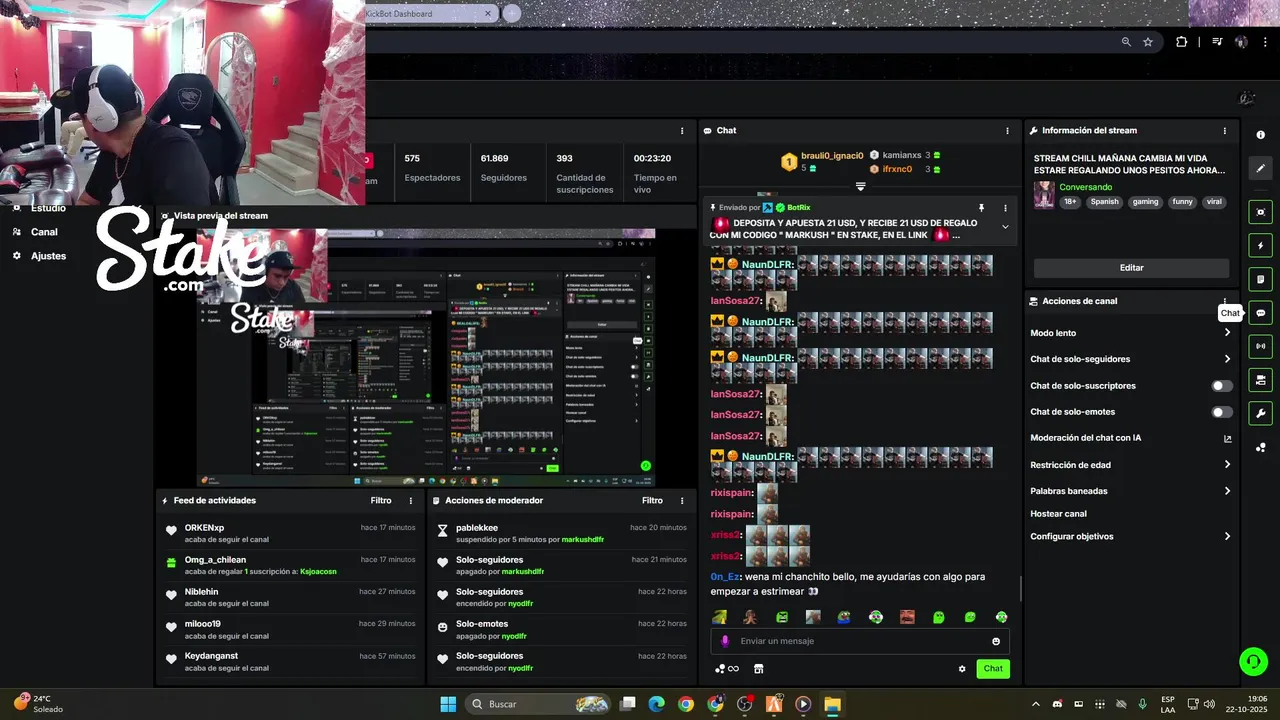Open Información del stream three-dot menu
The image size is (1280, 720).
[x=1224, y=130]
